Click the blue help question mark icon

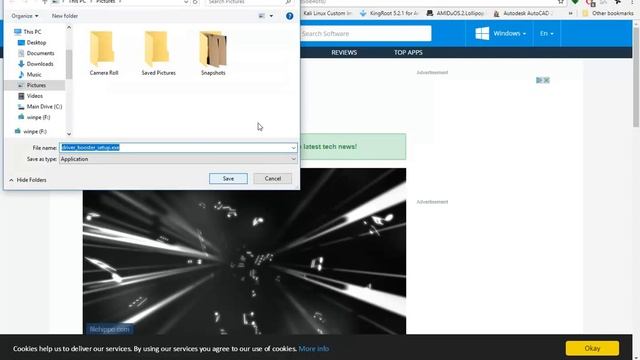(289, 16)
